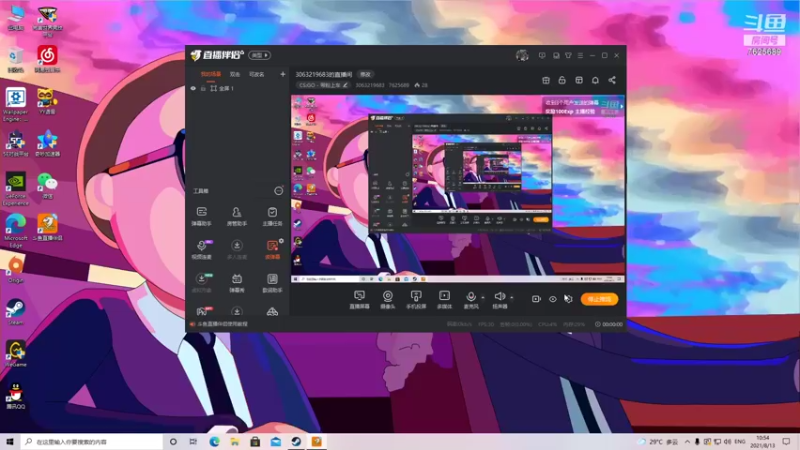This screenshot has height=450, width=800.
Task: Select the 全屏 1 source row
Action: pos(237,88)
